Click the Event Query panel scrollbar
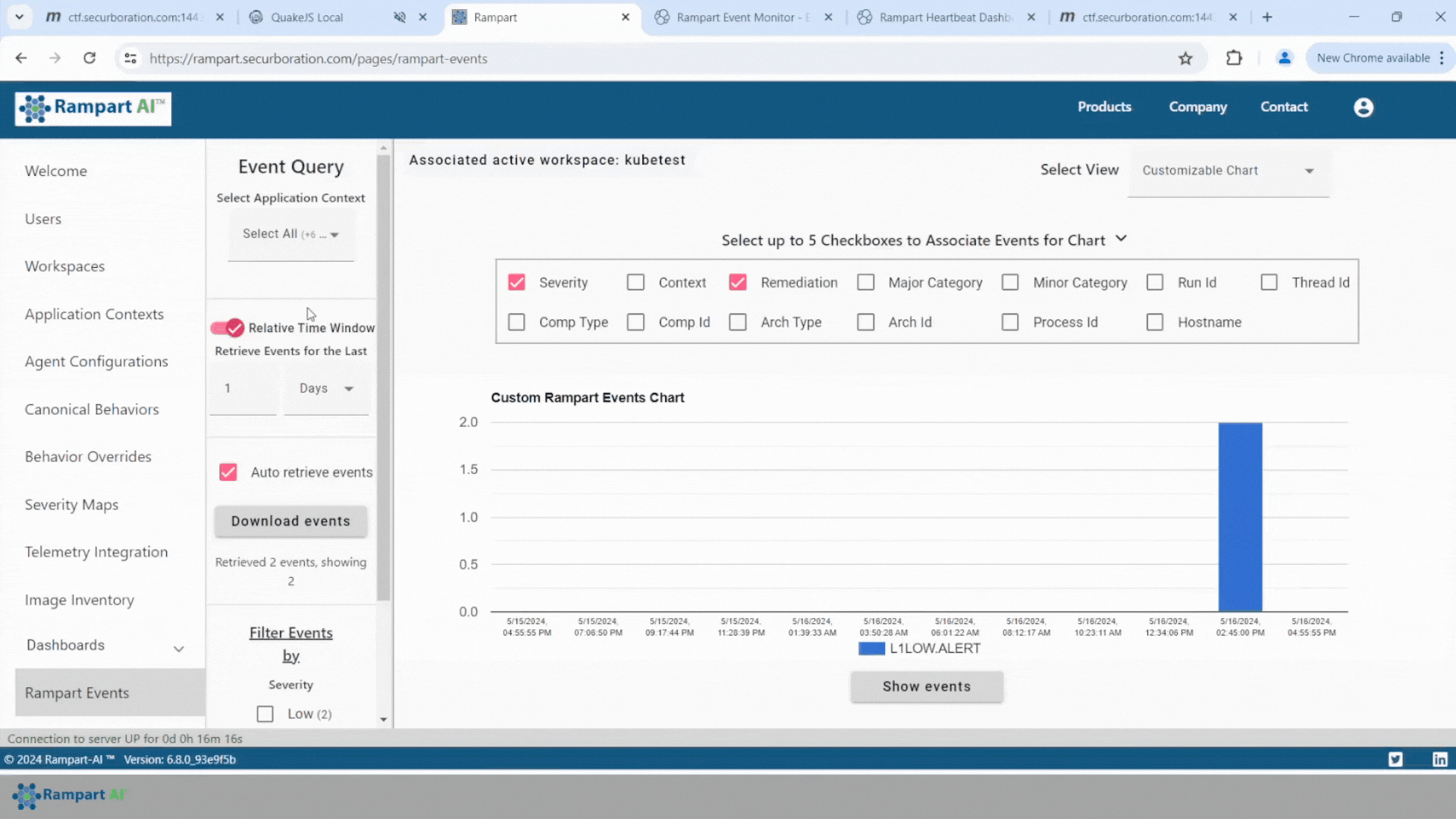The image size is (1456, 819). (x=384, y=378)
